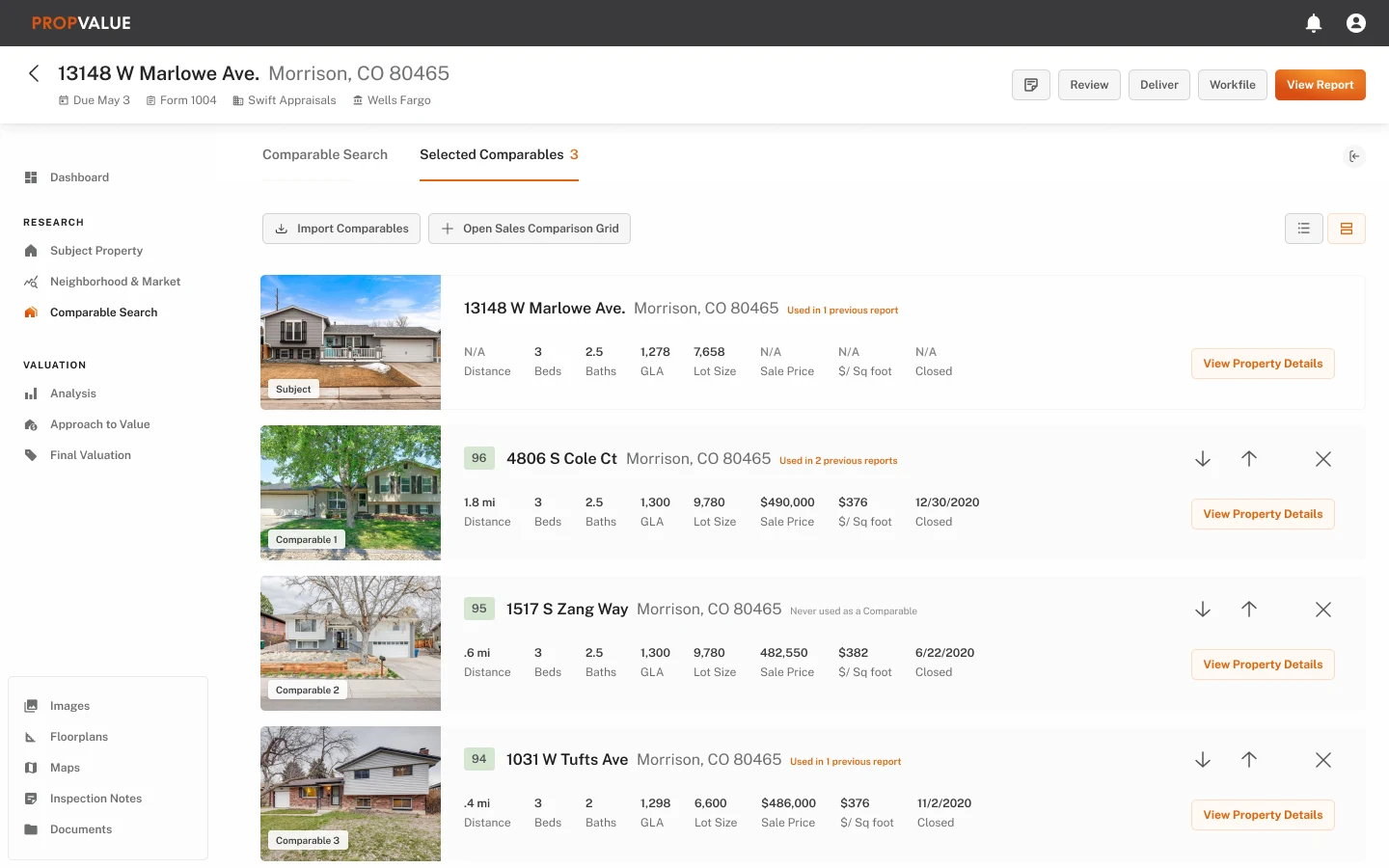
Task: Open the notes icon button beside Review
Action: tap(1031, 85)
